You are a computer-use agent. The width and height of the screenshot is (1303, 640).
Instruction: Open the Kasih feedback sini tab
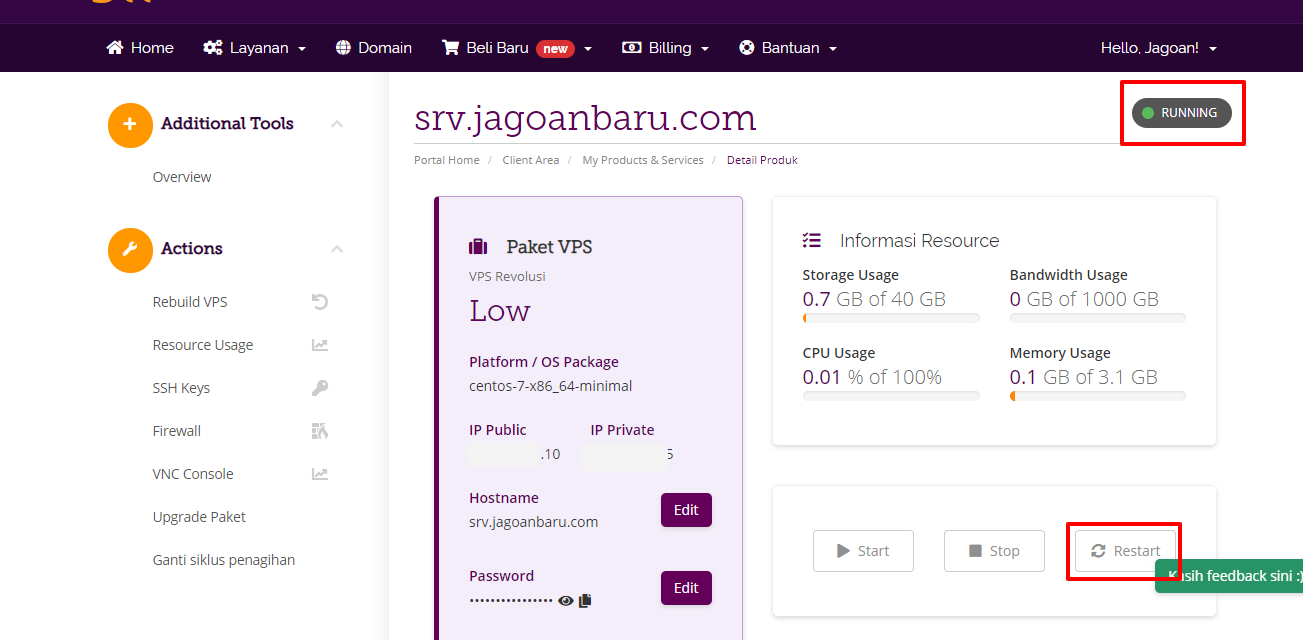pyautogui.click(x=1230, y=576)
